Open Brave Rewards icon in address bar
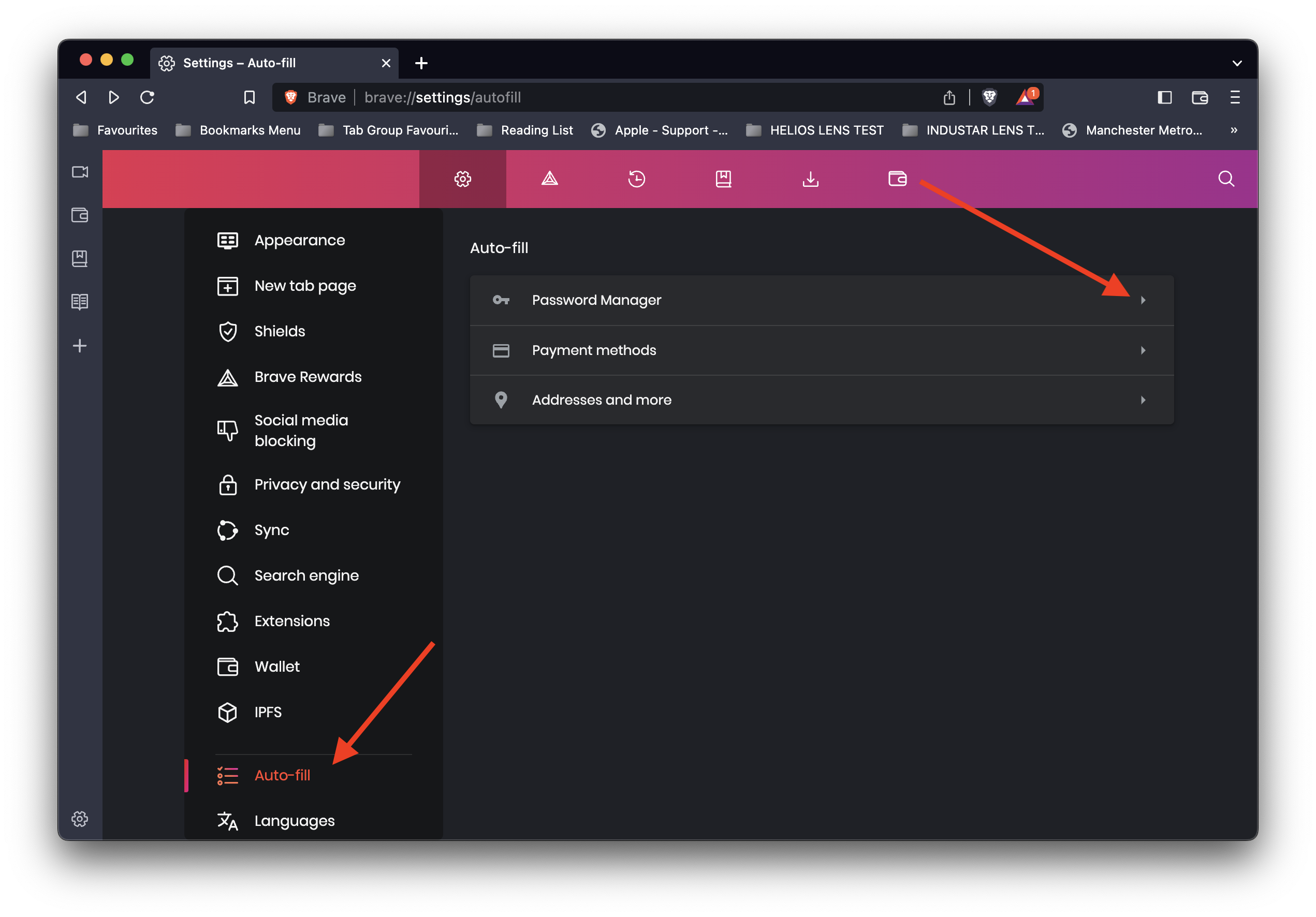The image size is (1316, 917). [x=1026, y=97]
